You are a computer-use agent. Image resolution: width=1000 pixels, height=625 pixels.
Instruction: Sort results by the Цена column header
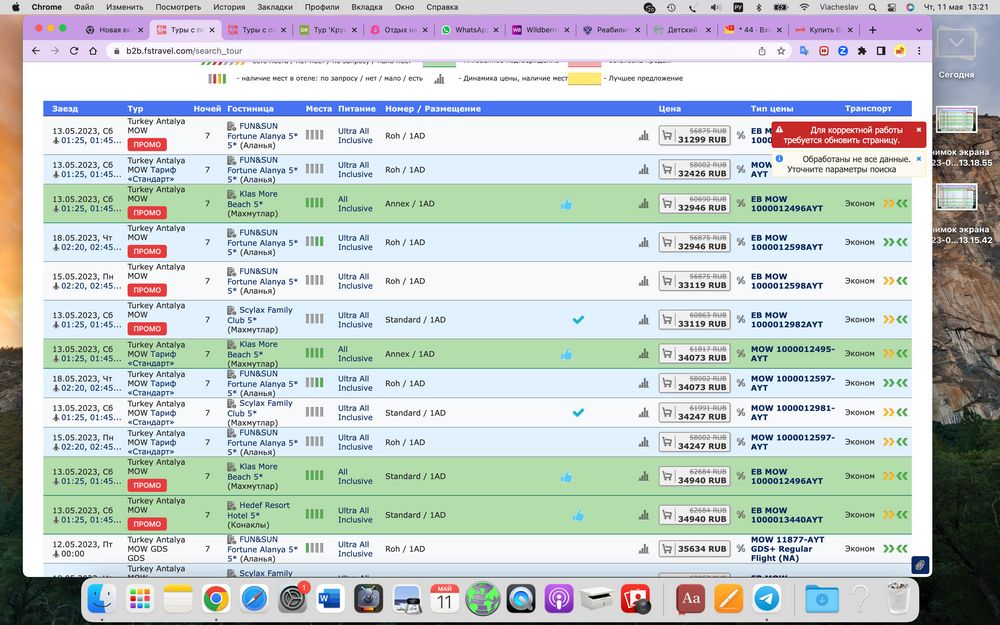(x=670, y=108)
